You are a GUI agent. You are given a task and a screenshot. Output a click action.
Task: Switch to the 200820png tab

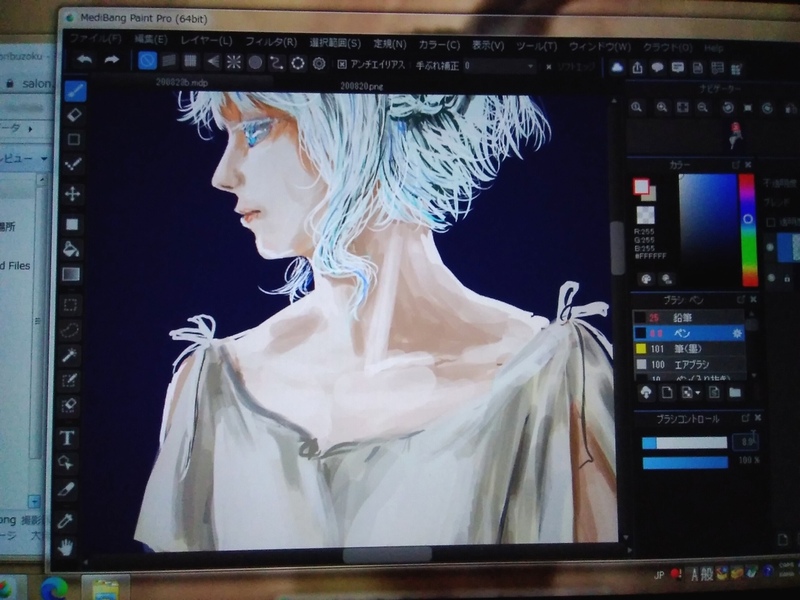(x=361, y=86)
